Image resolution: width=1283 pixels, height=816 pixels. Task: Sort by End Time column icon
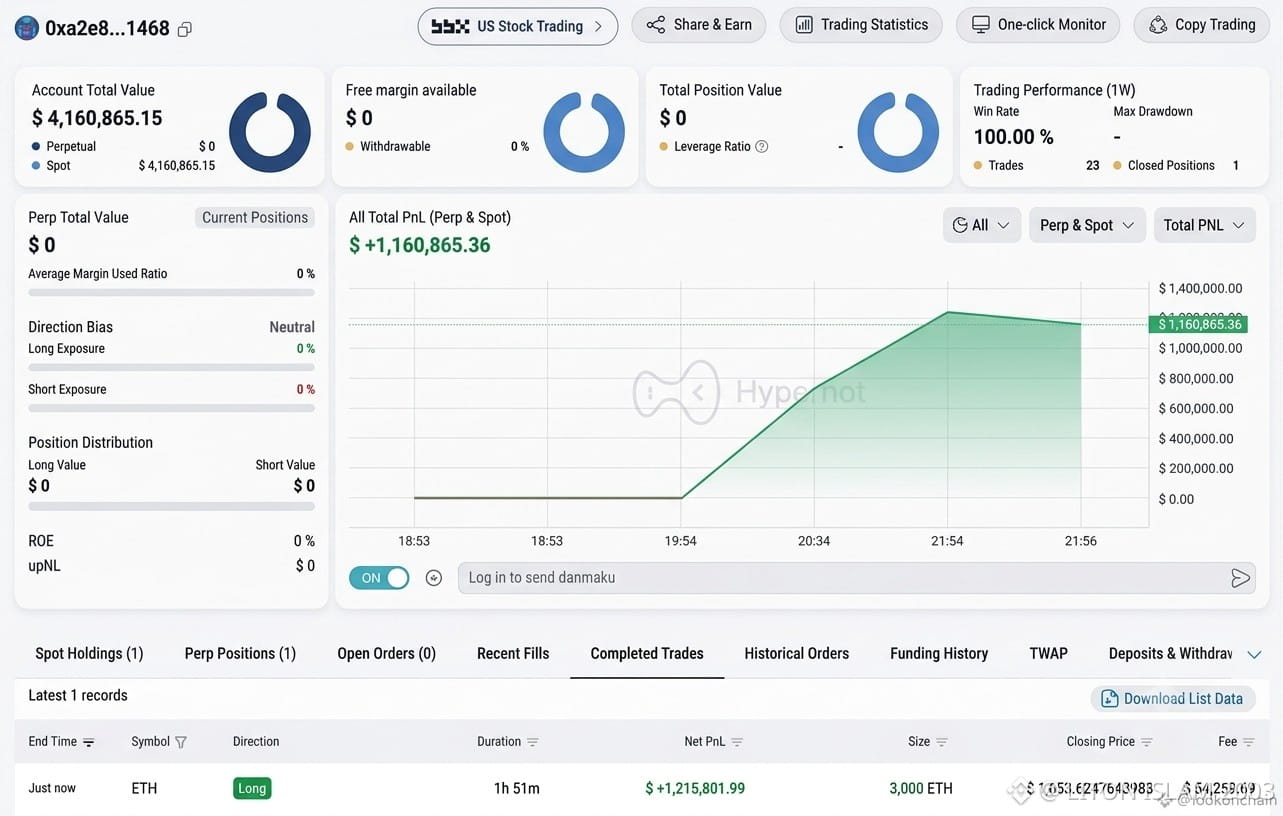[89, 742]
